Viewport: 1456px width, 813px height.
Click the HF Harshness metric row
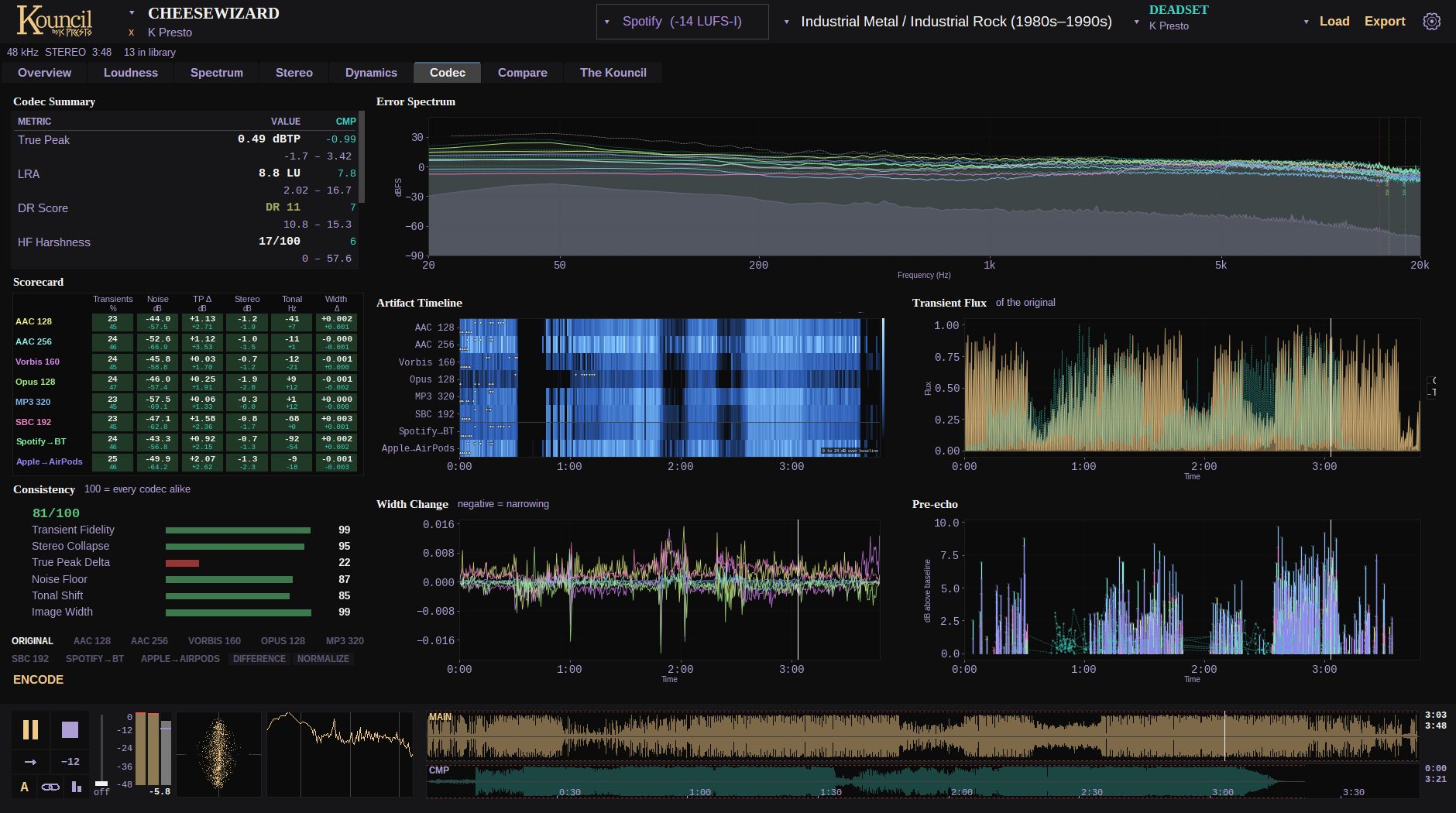tap(186, 249)
